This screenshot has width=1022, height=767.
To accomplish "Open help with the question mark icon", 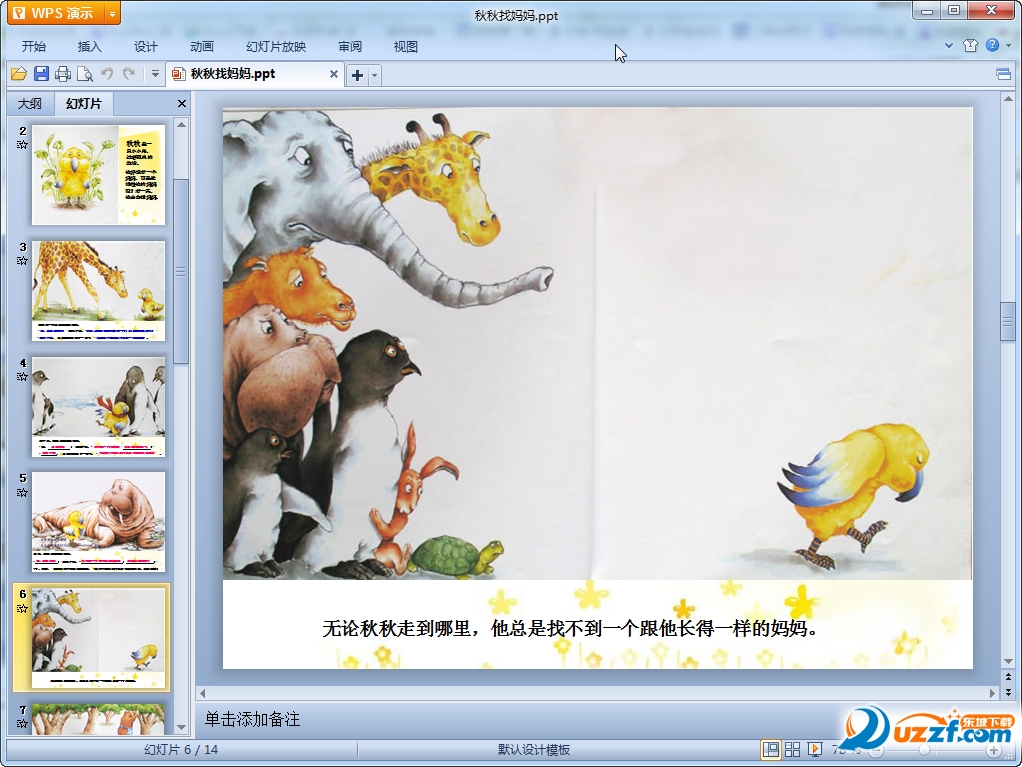I will pos(992,45).
